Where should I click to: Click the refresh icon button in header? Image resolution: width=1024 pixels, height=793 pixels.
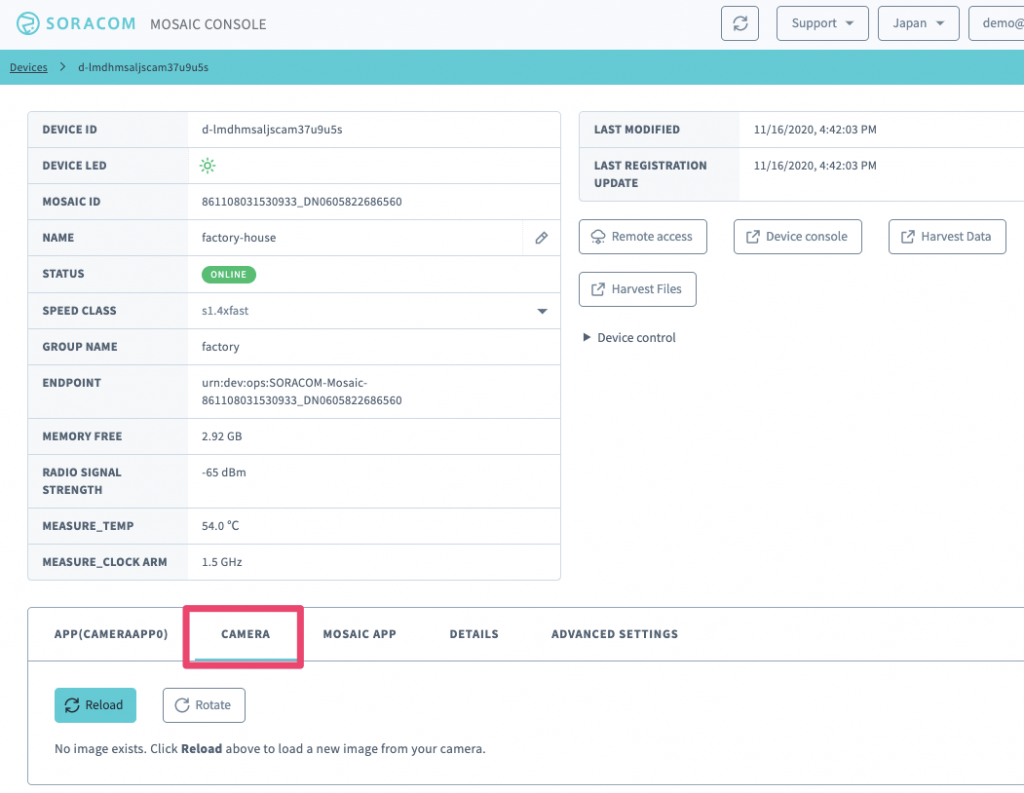point(739,24)
